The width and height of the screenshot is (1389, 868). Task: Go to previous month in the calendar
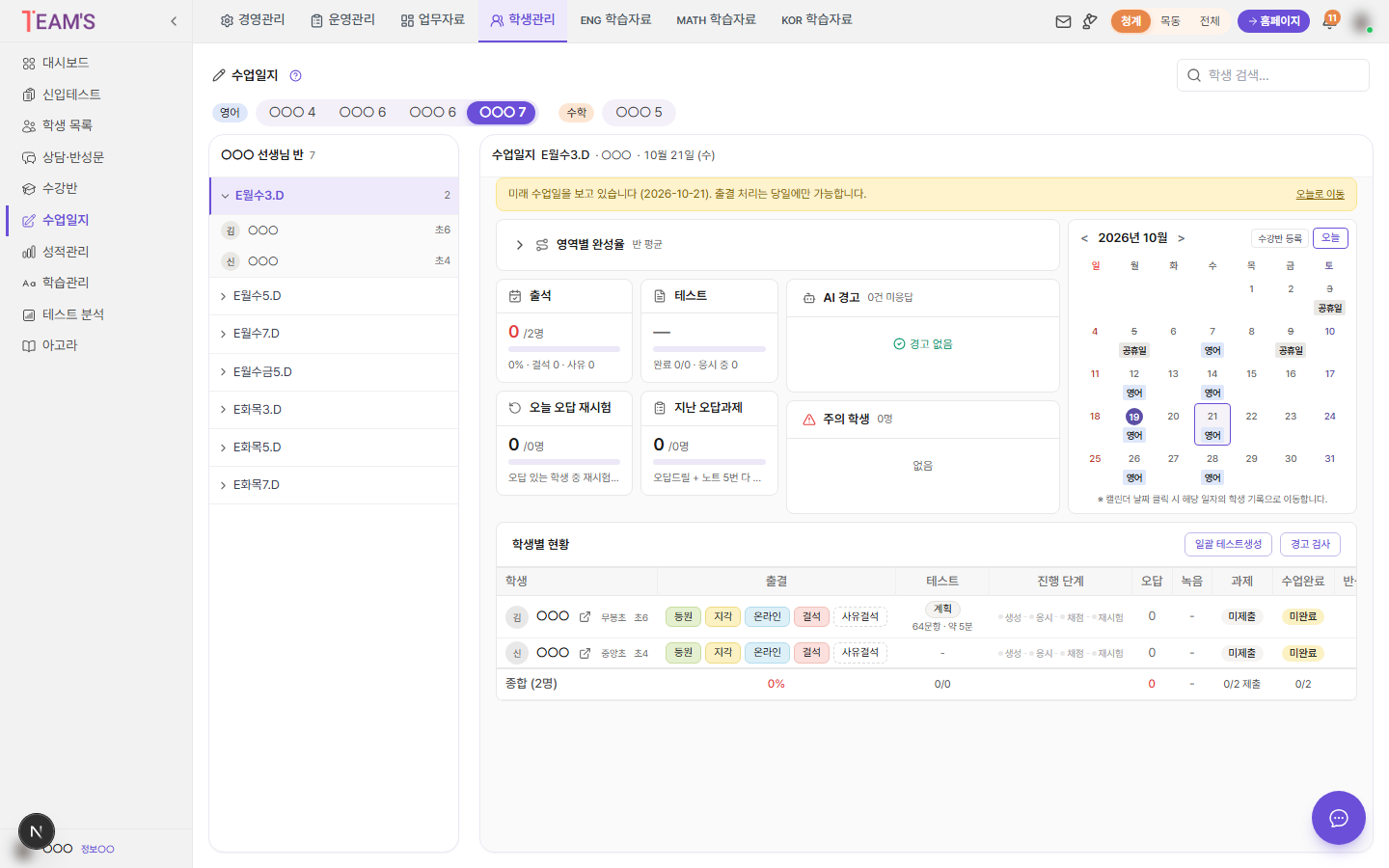[x=1084, y=238]
